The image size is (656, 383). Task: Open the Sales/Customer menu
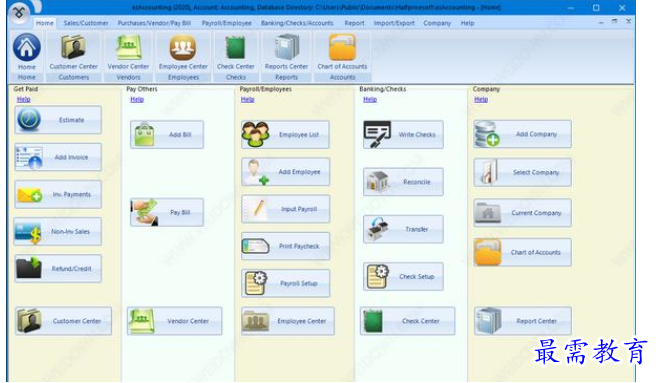coord(86,23)
